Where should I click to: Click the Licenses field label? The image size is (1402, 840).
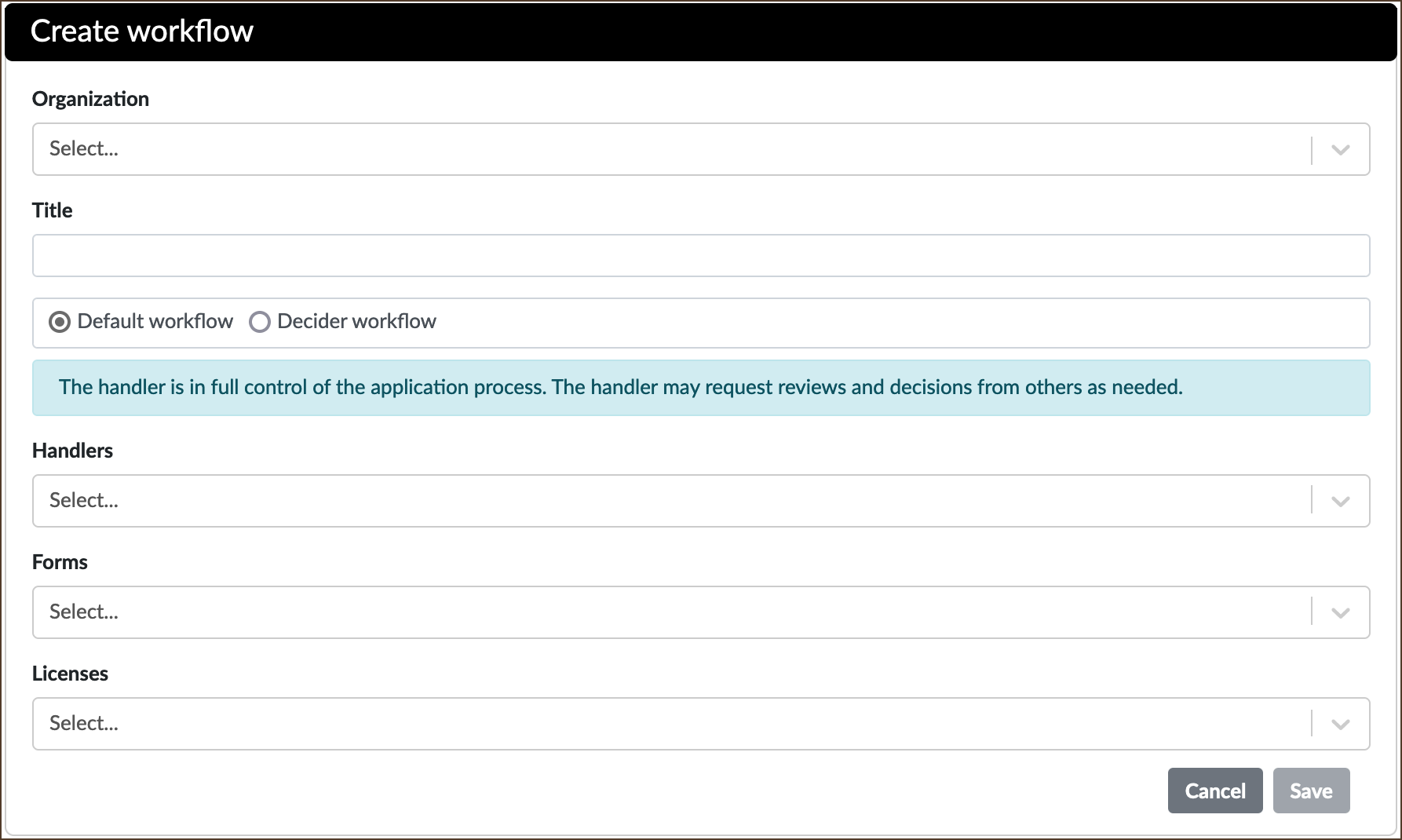70,674
